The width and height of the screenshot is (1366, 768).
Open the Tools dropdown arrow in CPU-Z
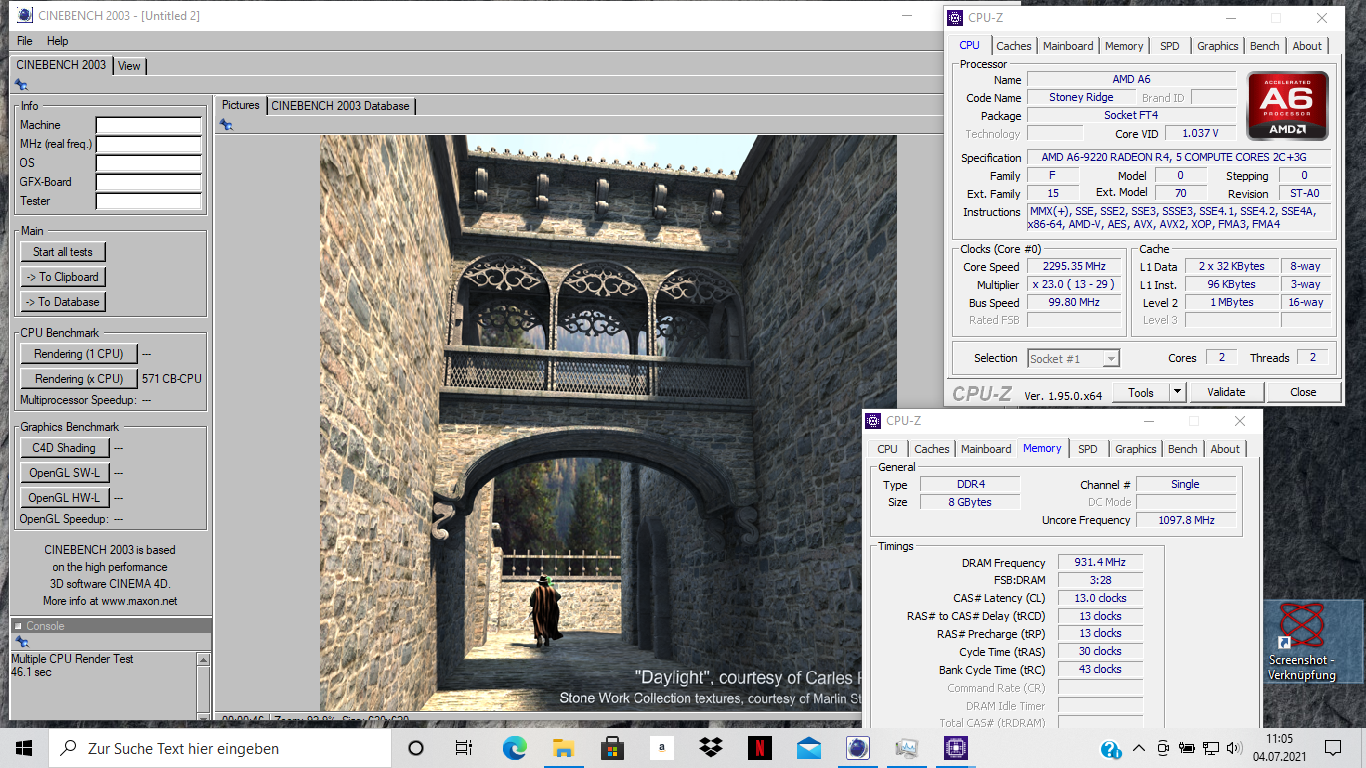coord(1177,392)
